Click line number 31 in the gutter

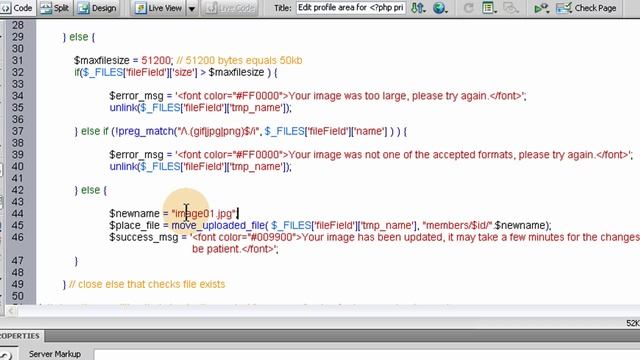pyautogui.click(x=18, y=60)
